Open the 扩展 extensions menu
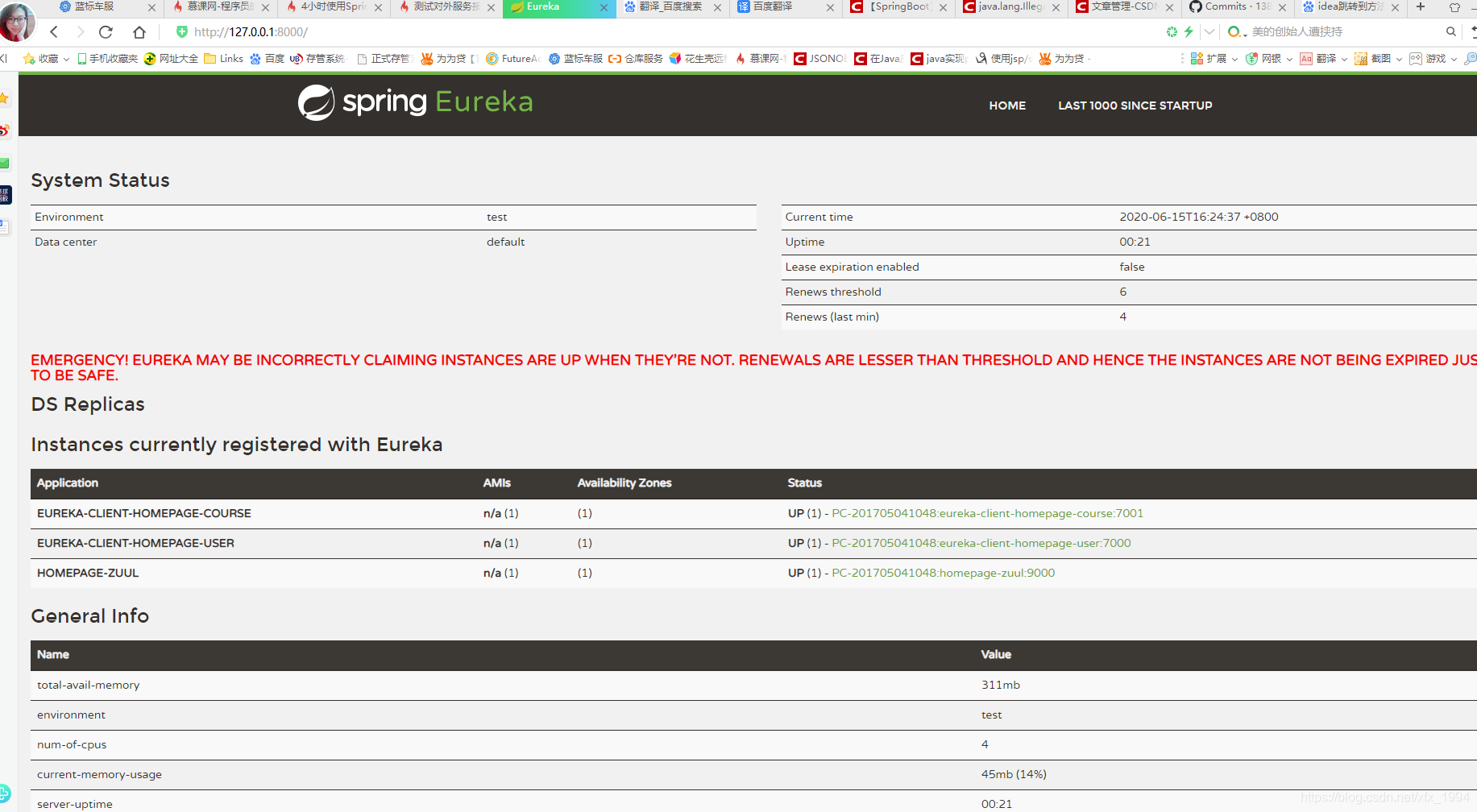The image size is (1477, 812). (x=1214, y=59)
